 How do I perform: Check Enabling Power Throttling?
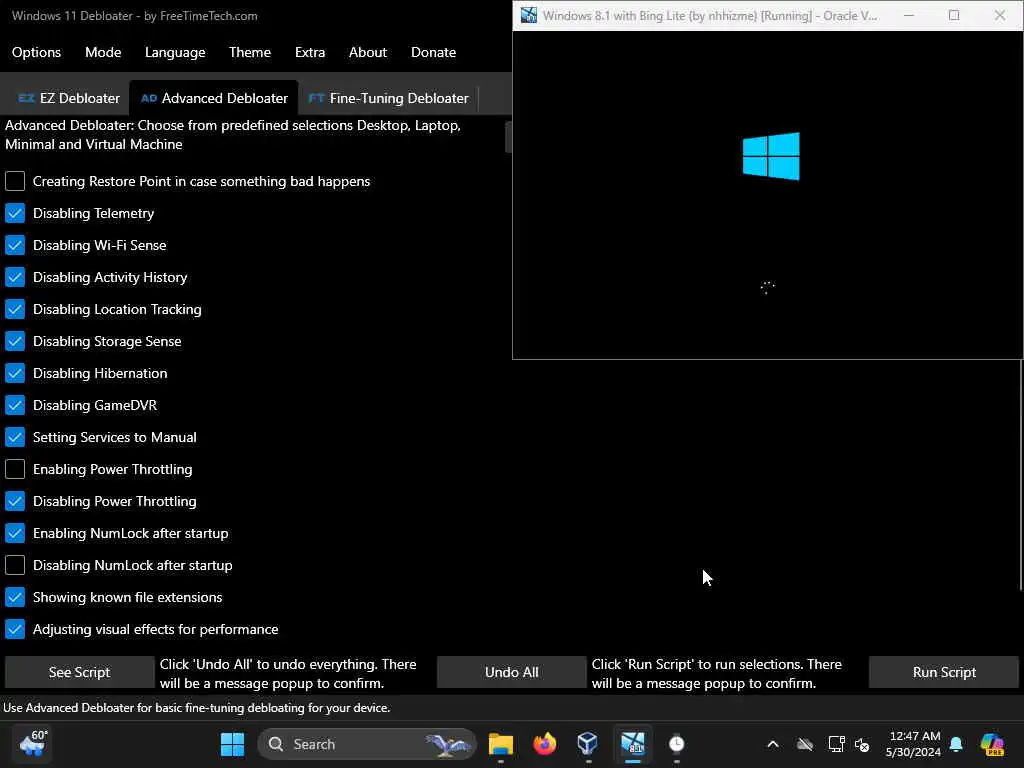15,469
